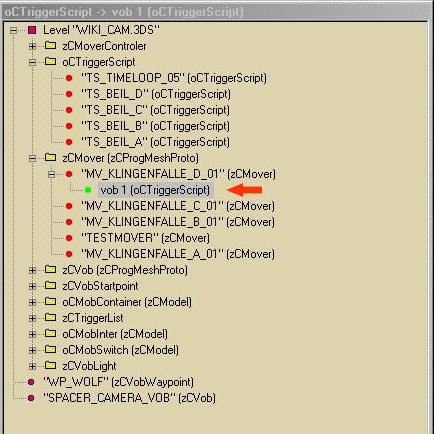The height and width of the screenshot is (434, 434).
Task: Click the zCVobLight folder icon
Action: 50,365
